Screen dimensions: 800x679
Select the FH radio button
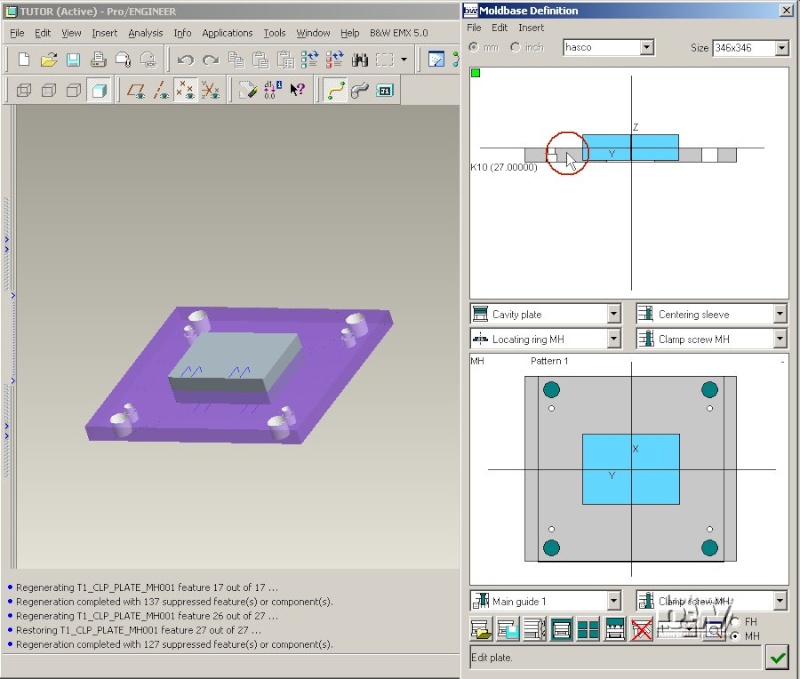(x=735, y=622)
